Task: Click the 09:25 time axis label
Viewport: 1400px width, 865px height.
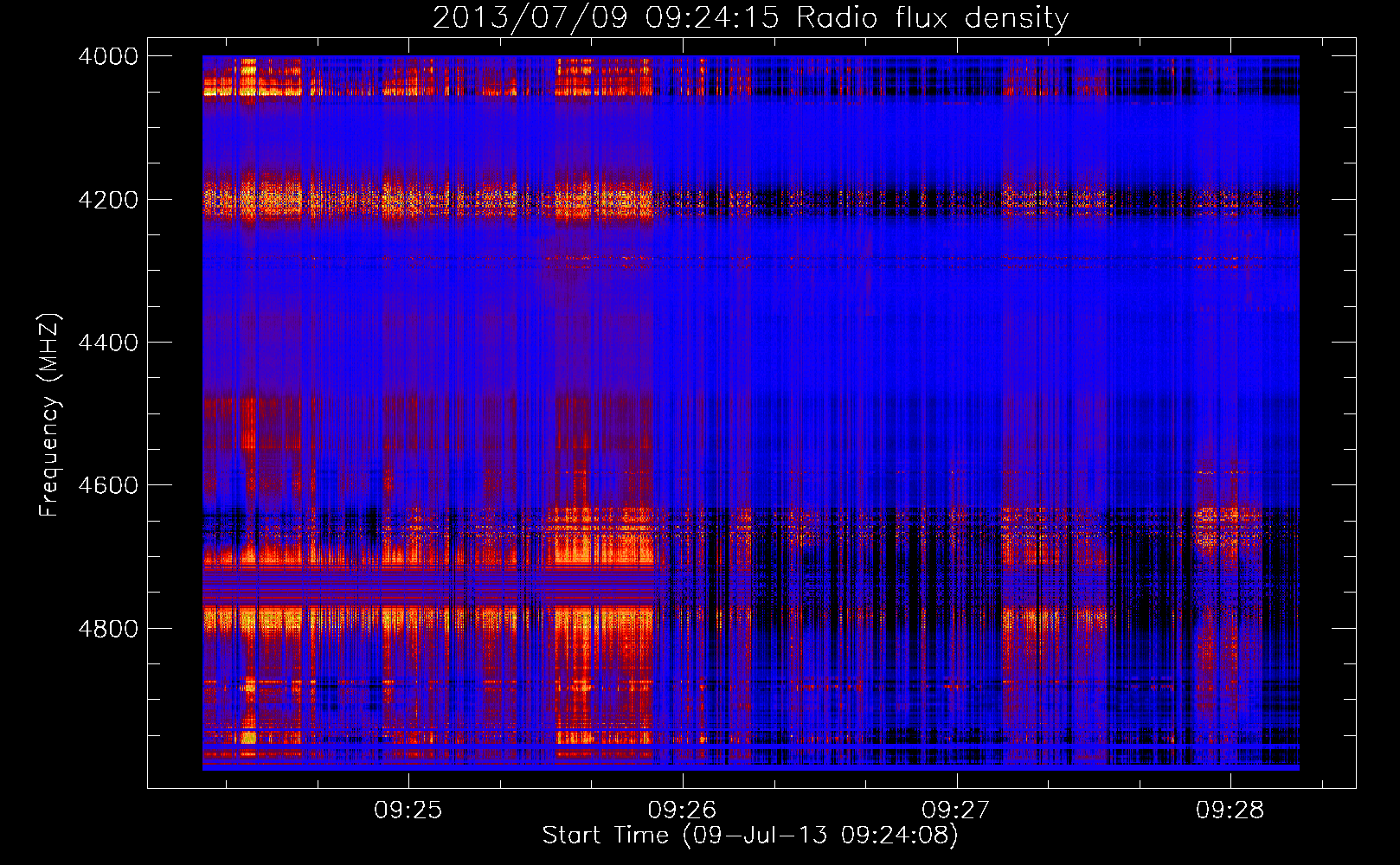Action: pos(408,810)
